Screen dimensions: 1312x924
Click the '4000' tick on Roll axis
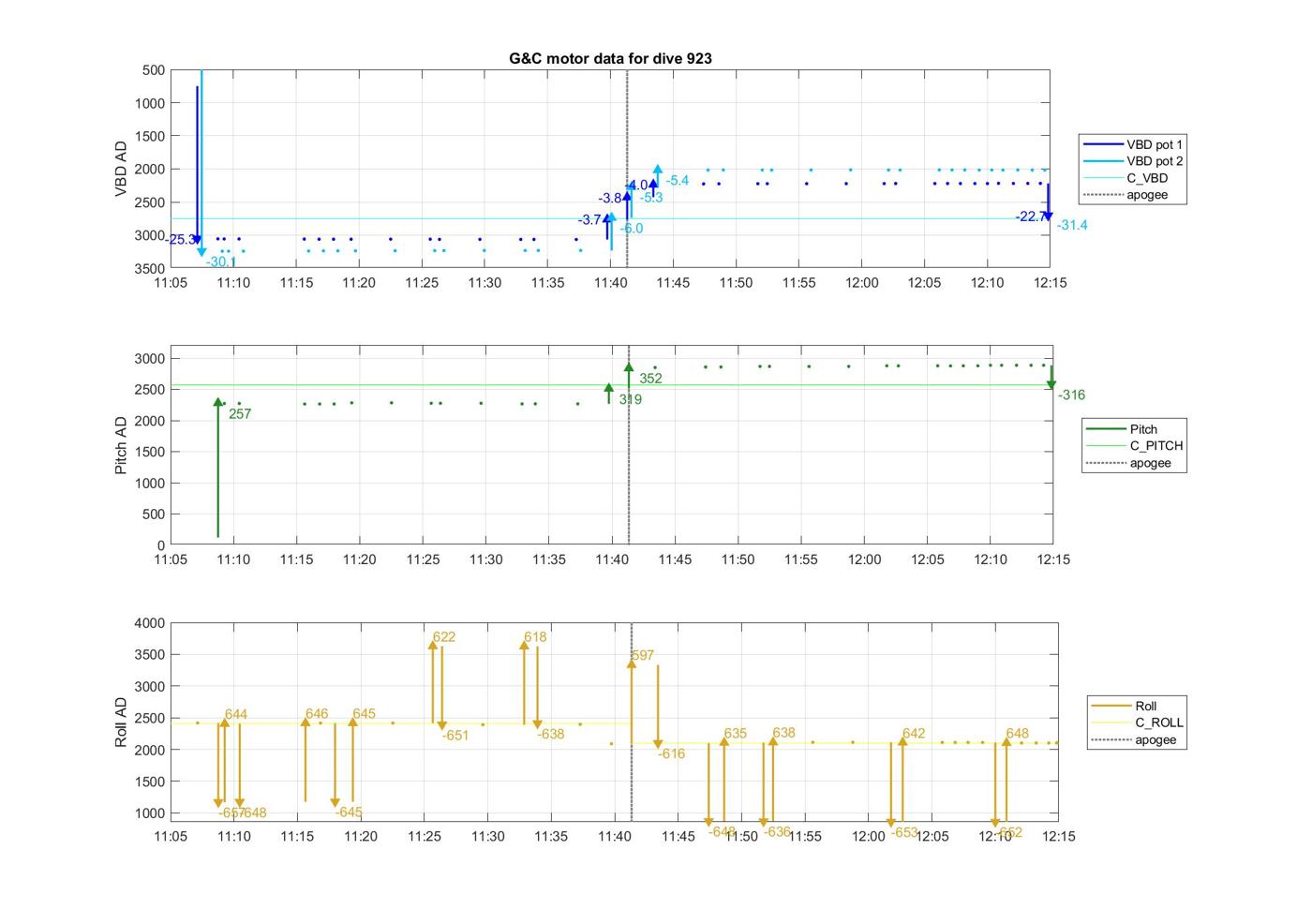(x=150, y=623)
